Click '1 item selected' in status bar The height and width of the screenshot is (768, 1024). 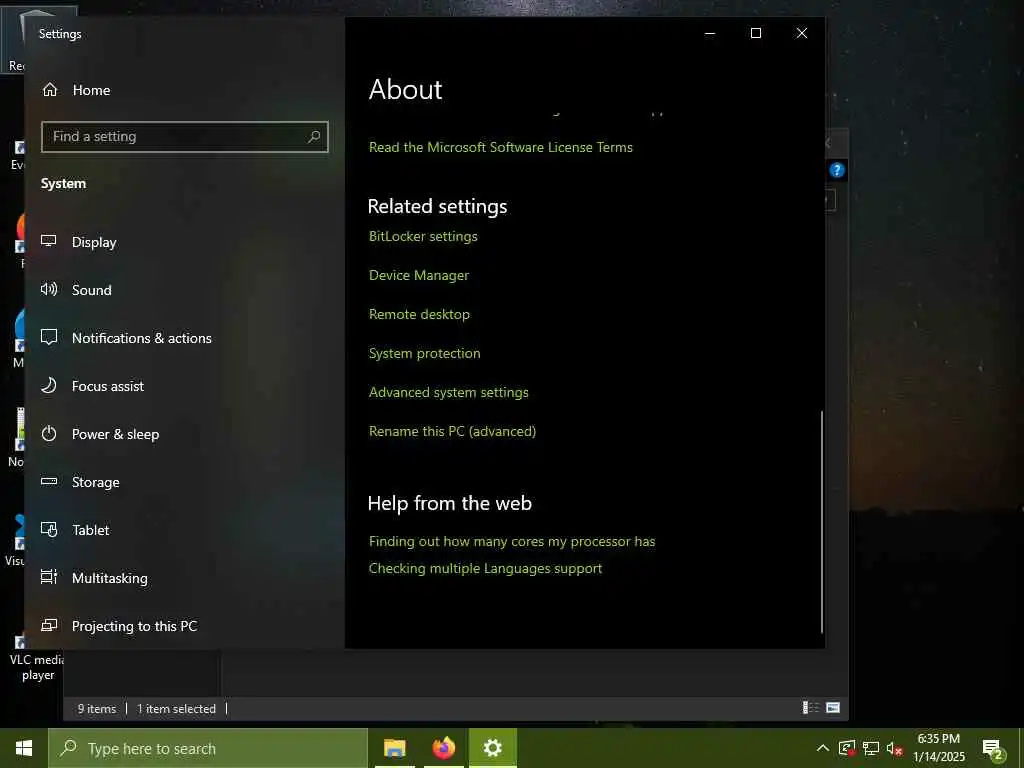pyautogui.click(x=176, y=709)
